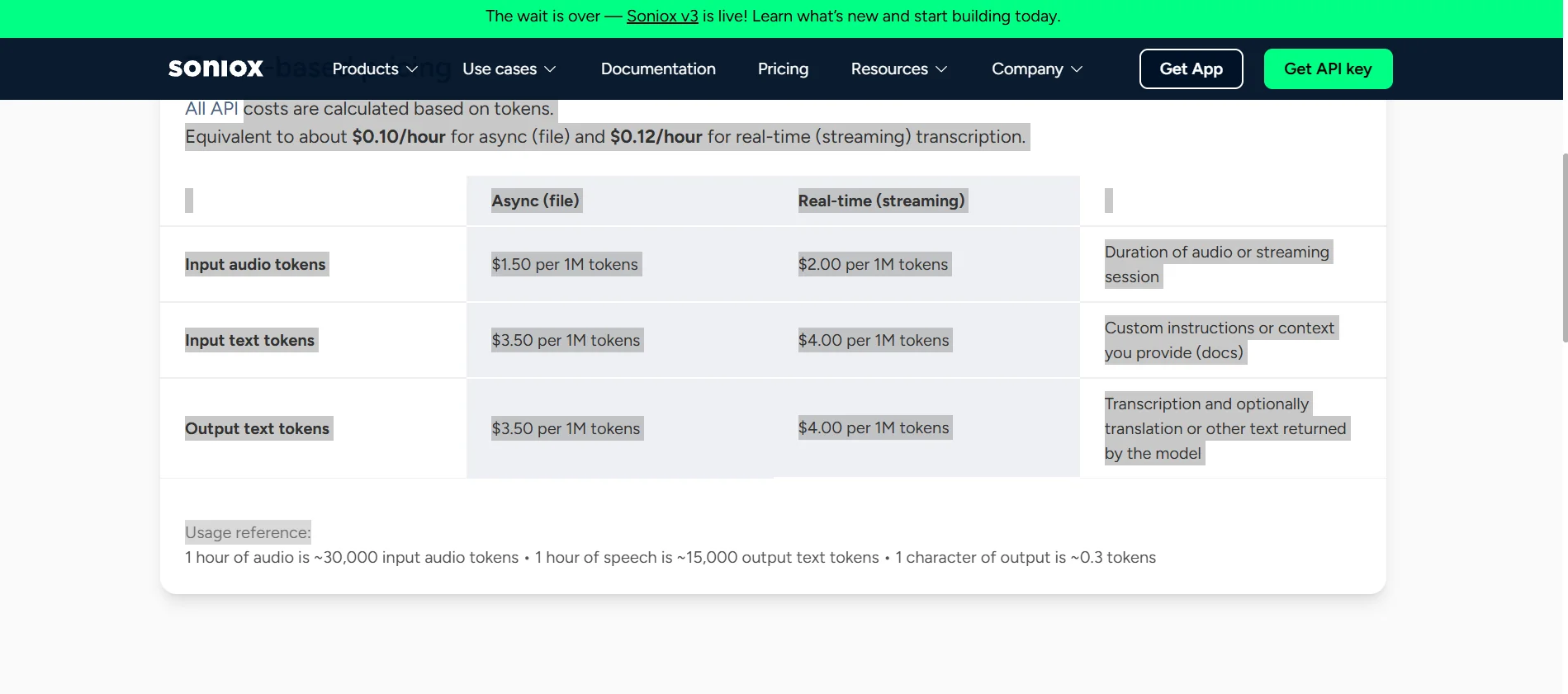Click the Real-time (streaming) column header
The height and width of the screenshot is (694, 1568).
881,201
